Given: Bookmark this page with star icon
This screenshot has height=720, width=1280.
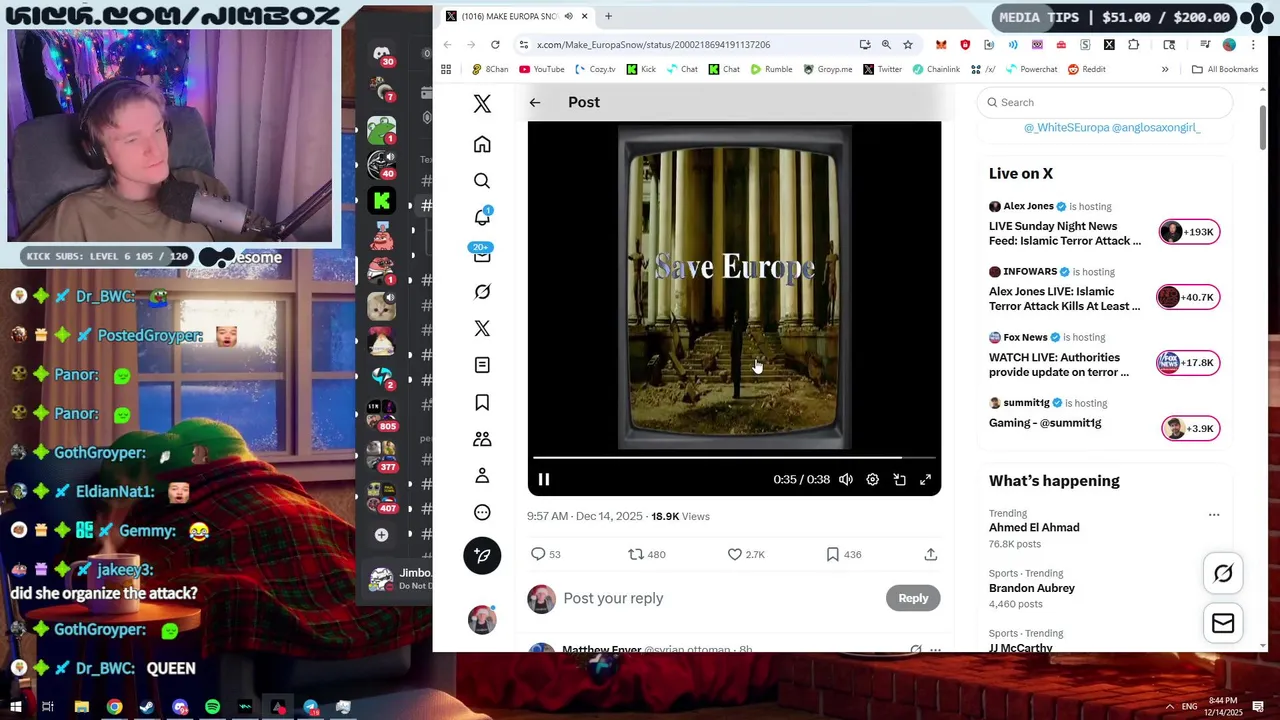Looking at the screenshot, I should pos(908,44).
